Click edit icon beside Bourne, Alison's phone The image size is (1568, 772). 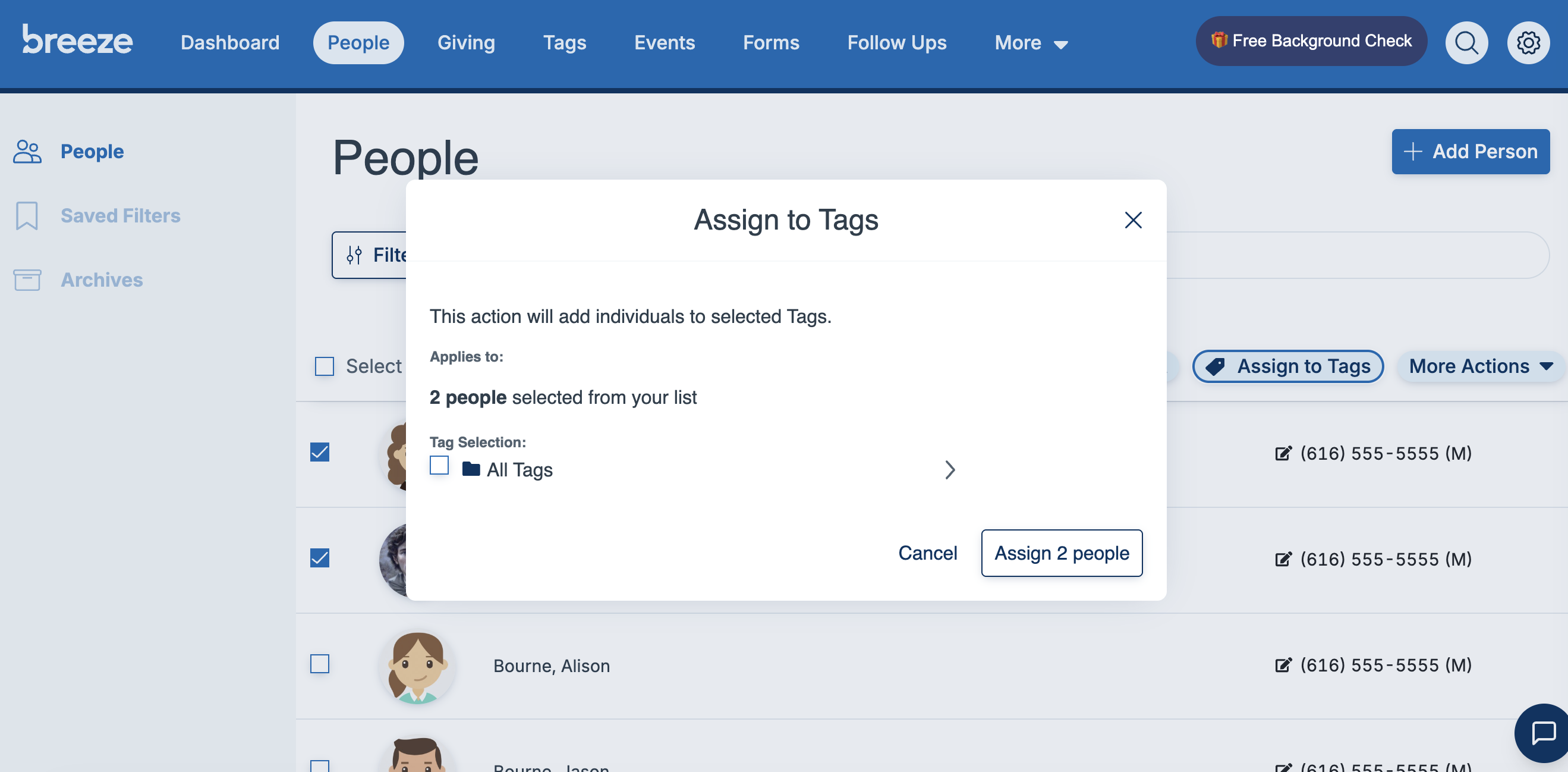point(1283,665)
